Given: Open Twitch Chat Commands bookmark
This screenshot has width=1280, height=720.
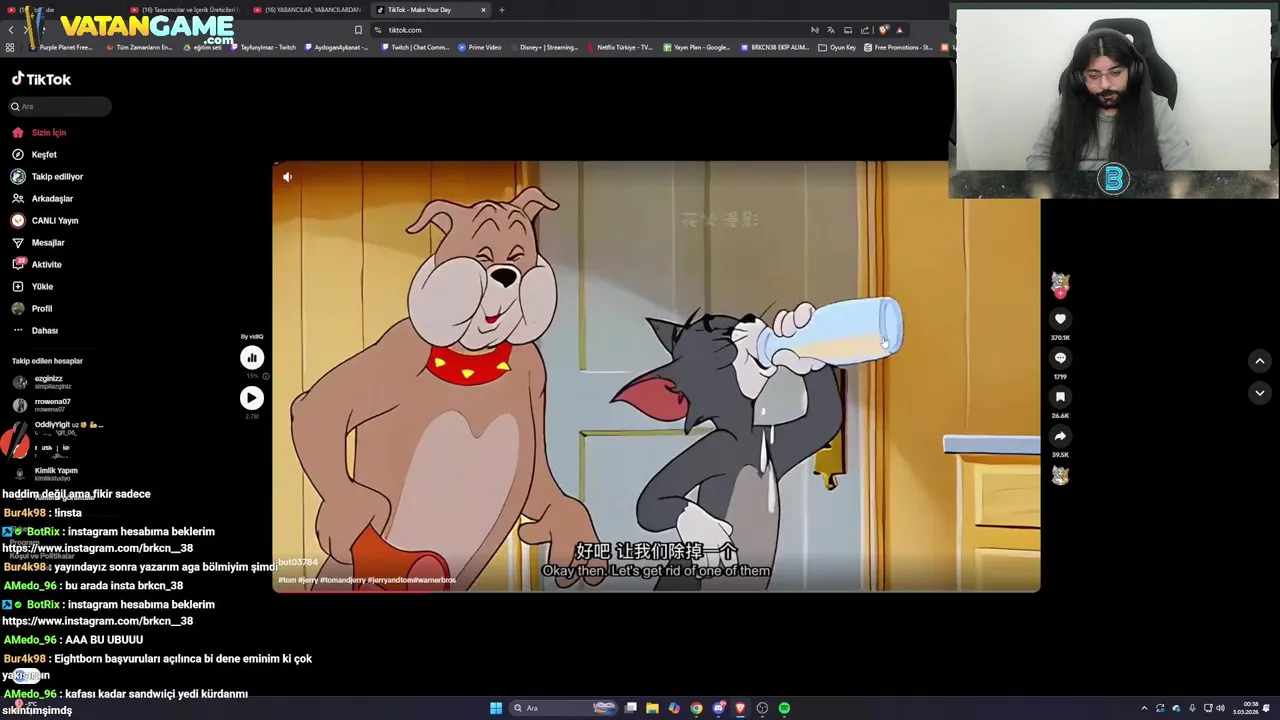Looking at the screenshot, I should [x=416, y=47].
